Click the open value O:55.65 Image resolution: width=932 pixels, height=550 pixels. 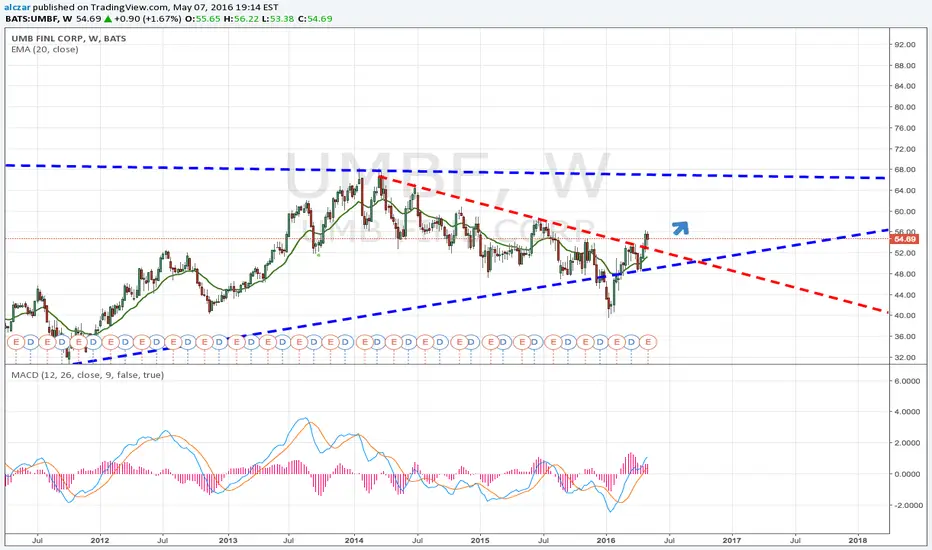tap(203, 19)
